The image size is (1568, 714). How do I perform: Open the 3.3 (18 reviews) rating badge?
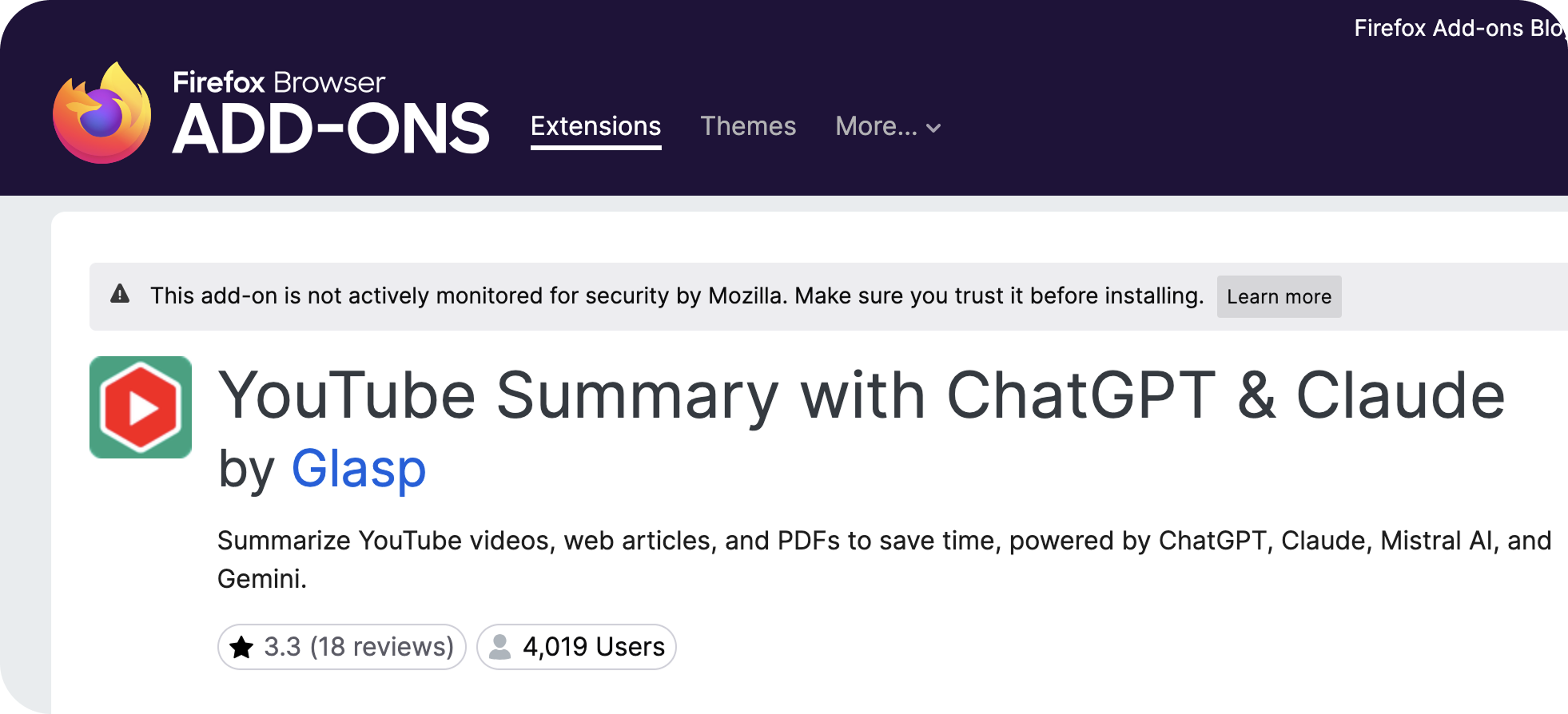click(x=341, y=646)
